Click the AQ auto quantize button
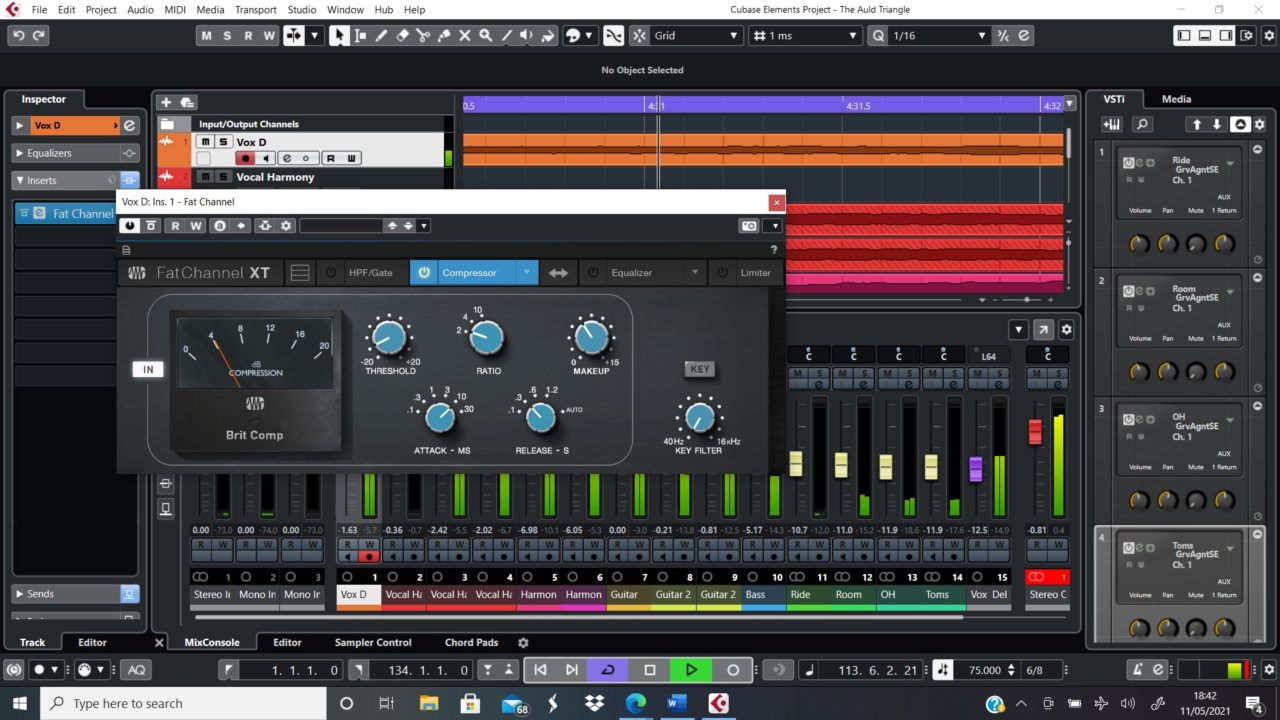This screenshot has height=720, width=1280. (x=135, y=670)
